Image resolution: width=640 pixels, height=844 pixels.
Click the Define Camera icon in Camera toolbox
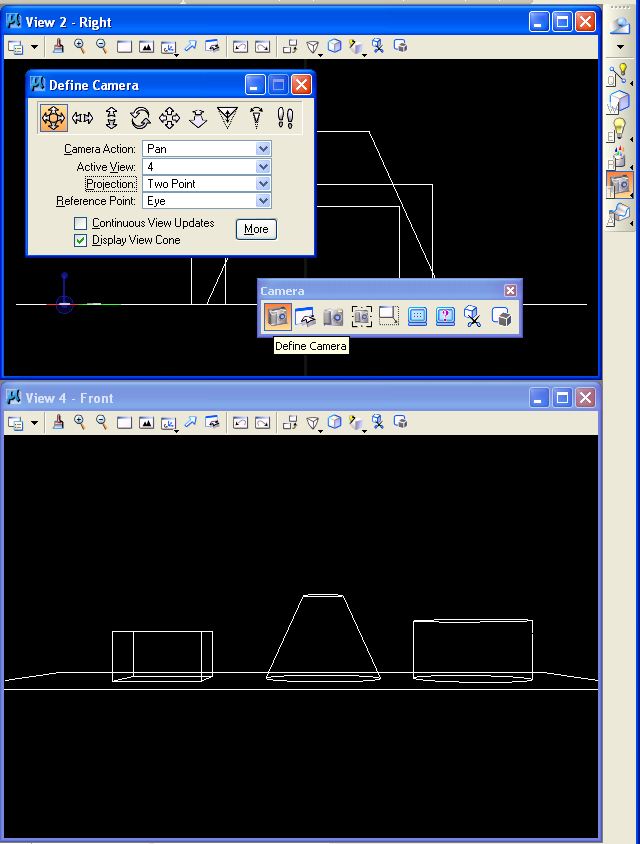tap(277, 317)
